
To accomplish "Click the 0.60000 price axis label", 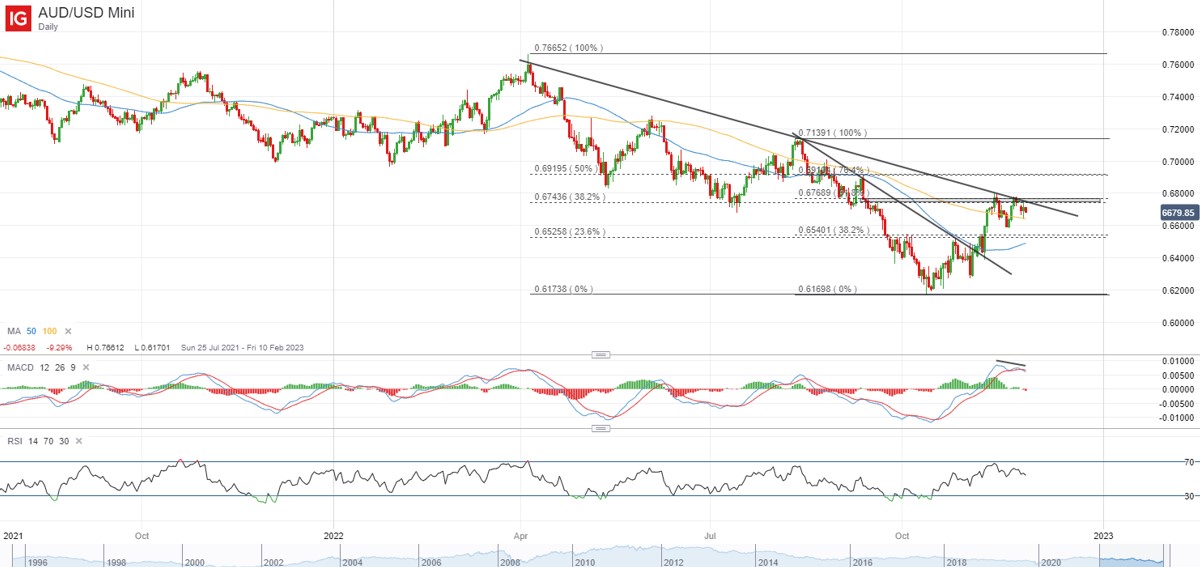I will 1178,322.
